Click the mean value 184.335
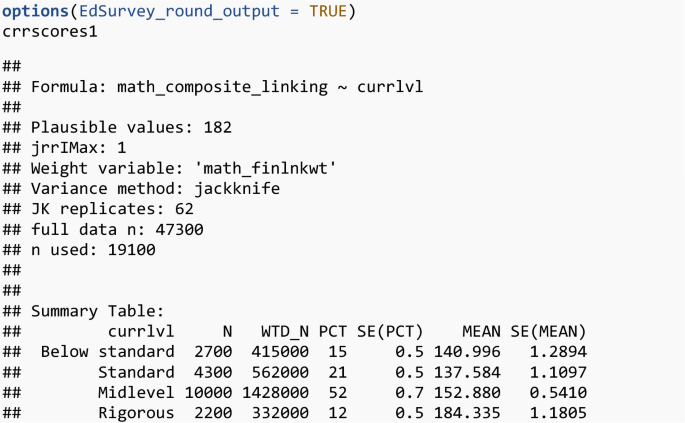This screenshot has height=423, width=685. (x=467, y=413)
